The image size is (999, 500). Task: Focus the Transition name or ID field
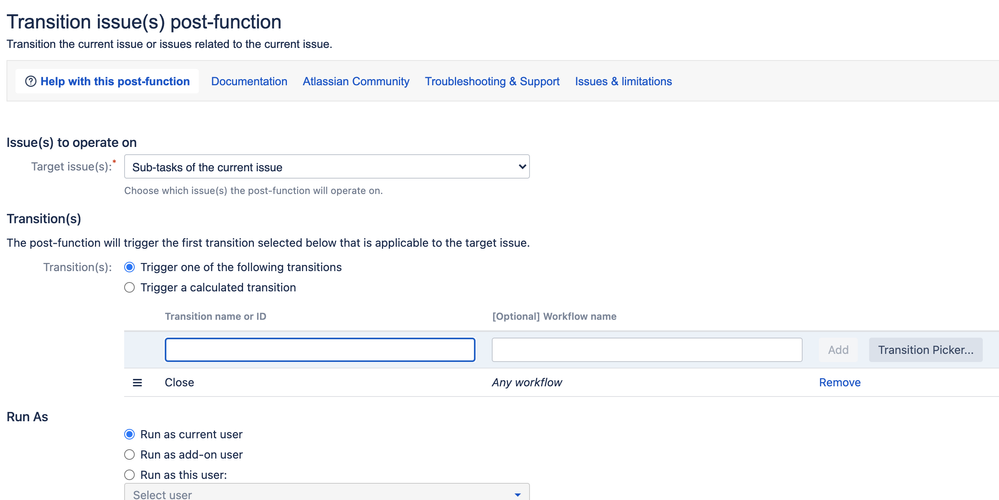(320, 350)
